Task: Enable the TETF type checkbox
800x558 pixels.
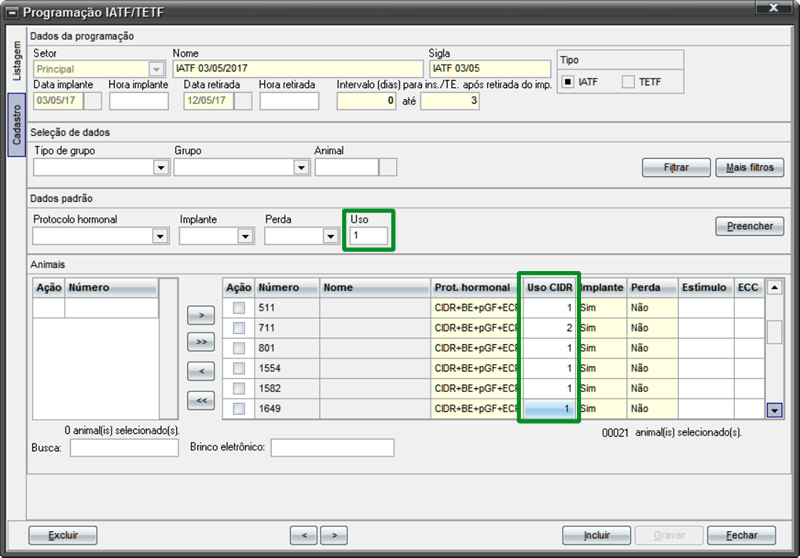Action: coord(628,82)
